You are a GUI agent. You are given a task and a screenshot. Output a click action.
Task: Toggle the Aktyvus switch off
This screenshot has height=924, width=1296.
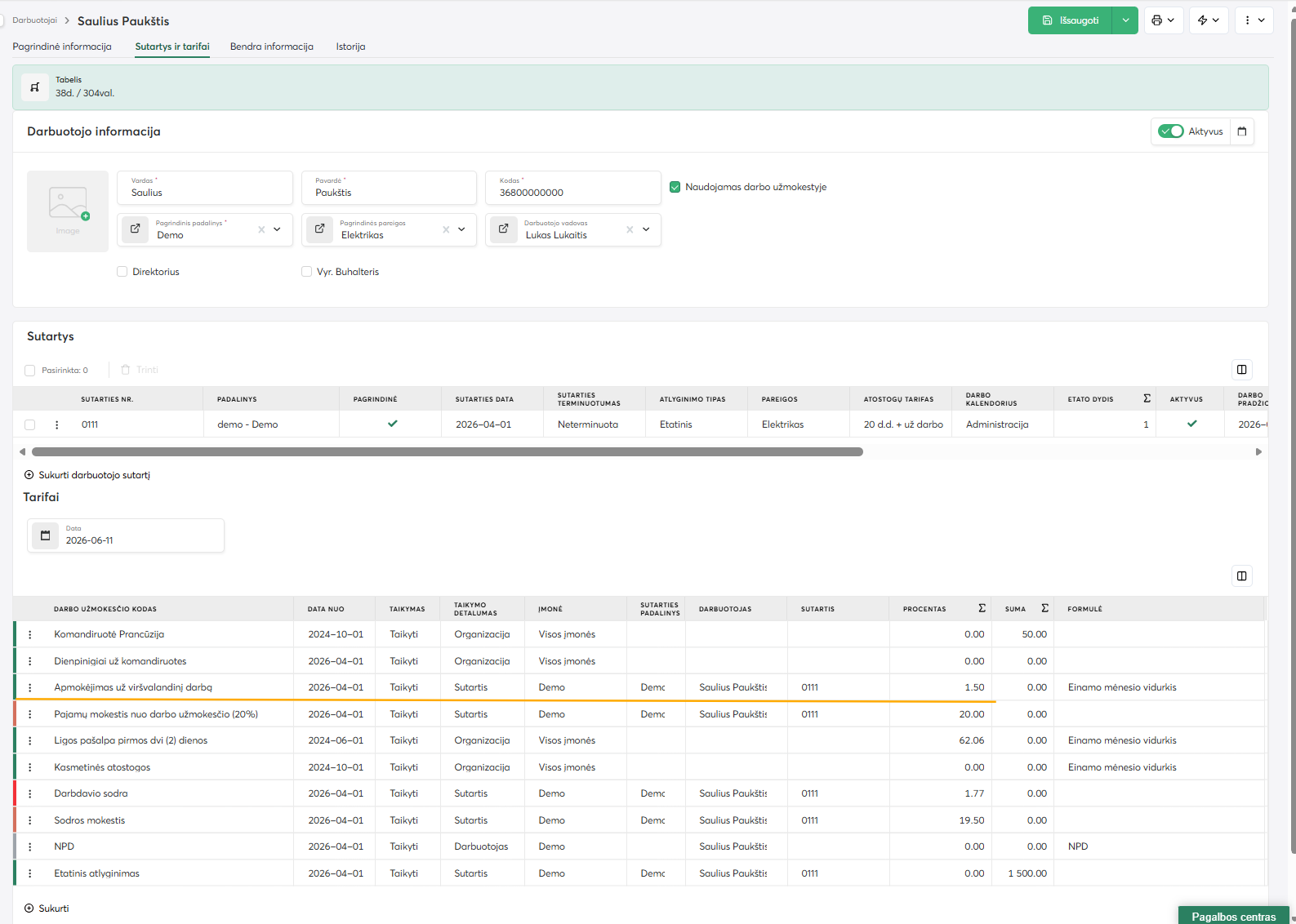(1170, 131)
